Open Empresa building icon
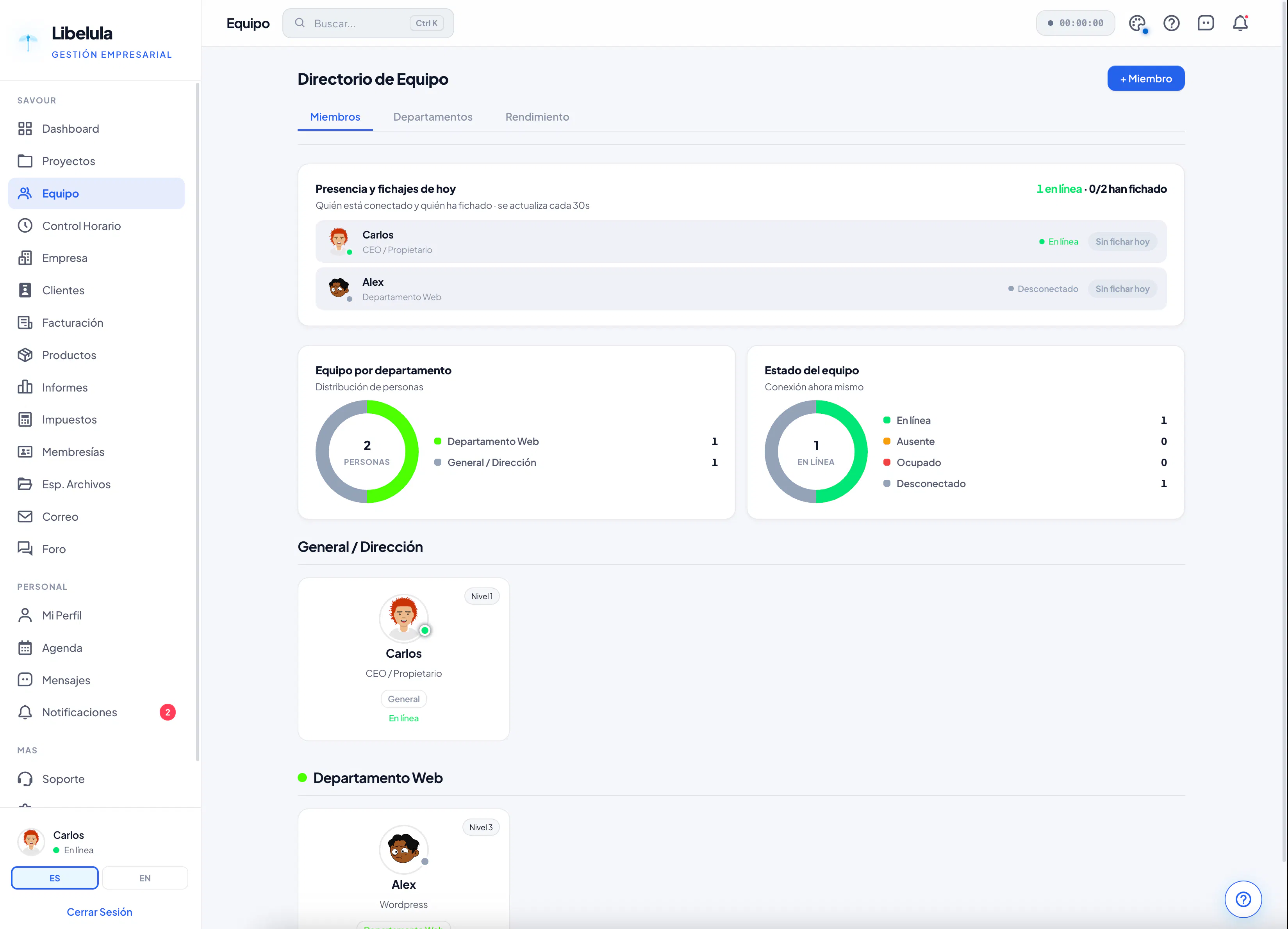This screenshot has width=1288, height=929. tap(25, 258)
